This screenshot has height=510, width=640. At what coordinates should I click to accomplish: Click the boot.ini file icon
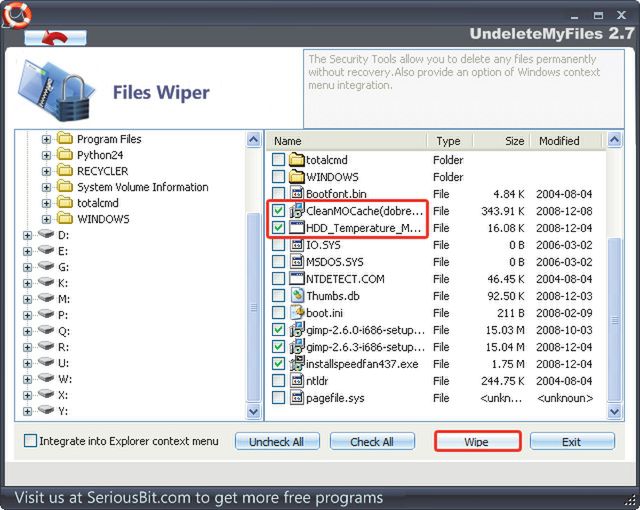point(297,313)
